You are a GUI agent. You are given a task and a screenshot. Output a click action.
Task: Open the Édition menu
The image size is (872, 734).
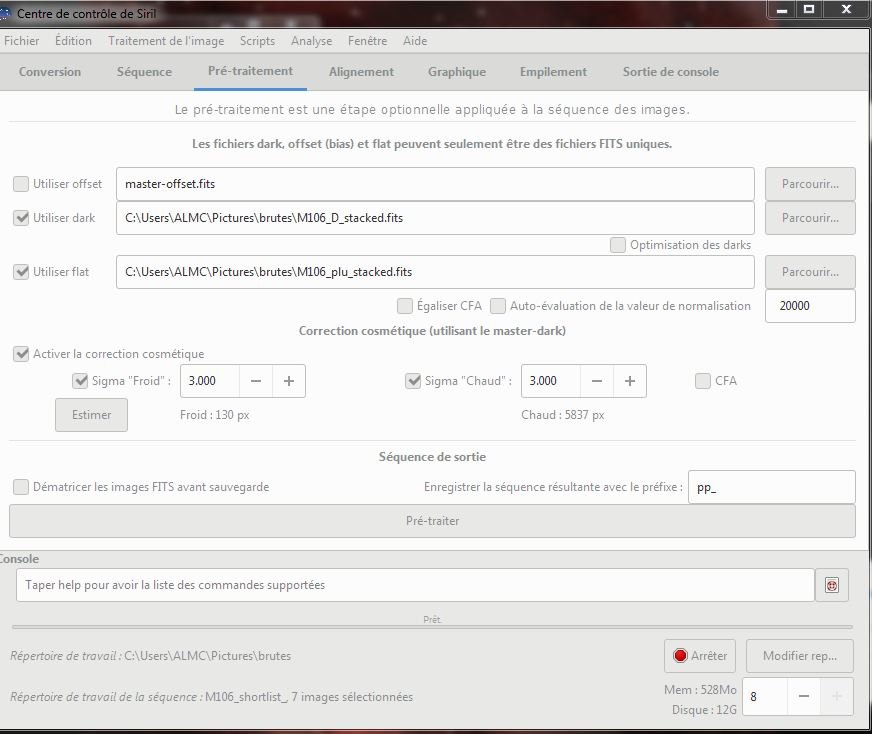73,41
